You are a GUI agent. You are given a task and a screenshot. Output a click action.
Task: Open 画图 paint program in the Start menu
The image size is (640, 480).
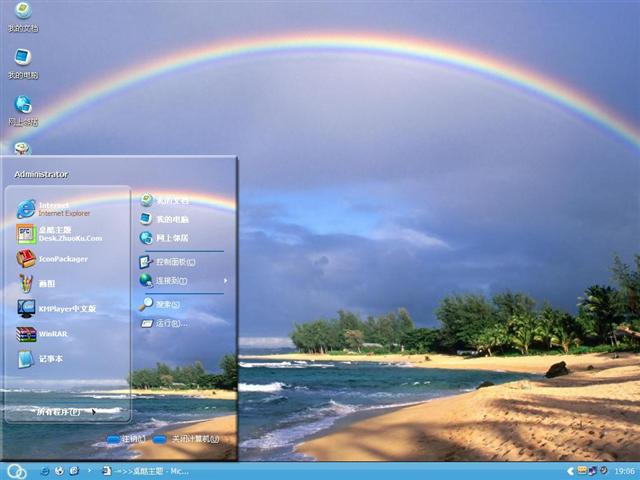(x=36, y=283)
